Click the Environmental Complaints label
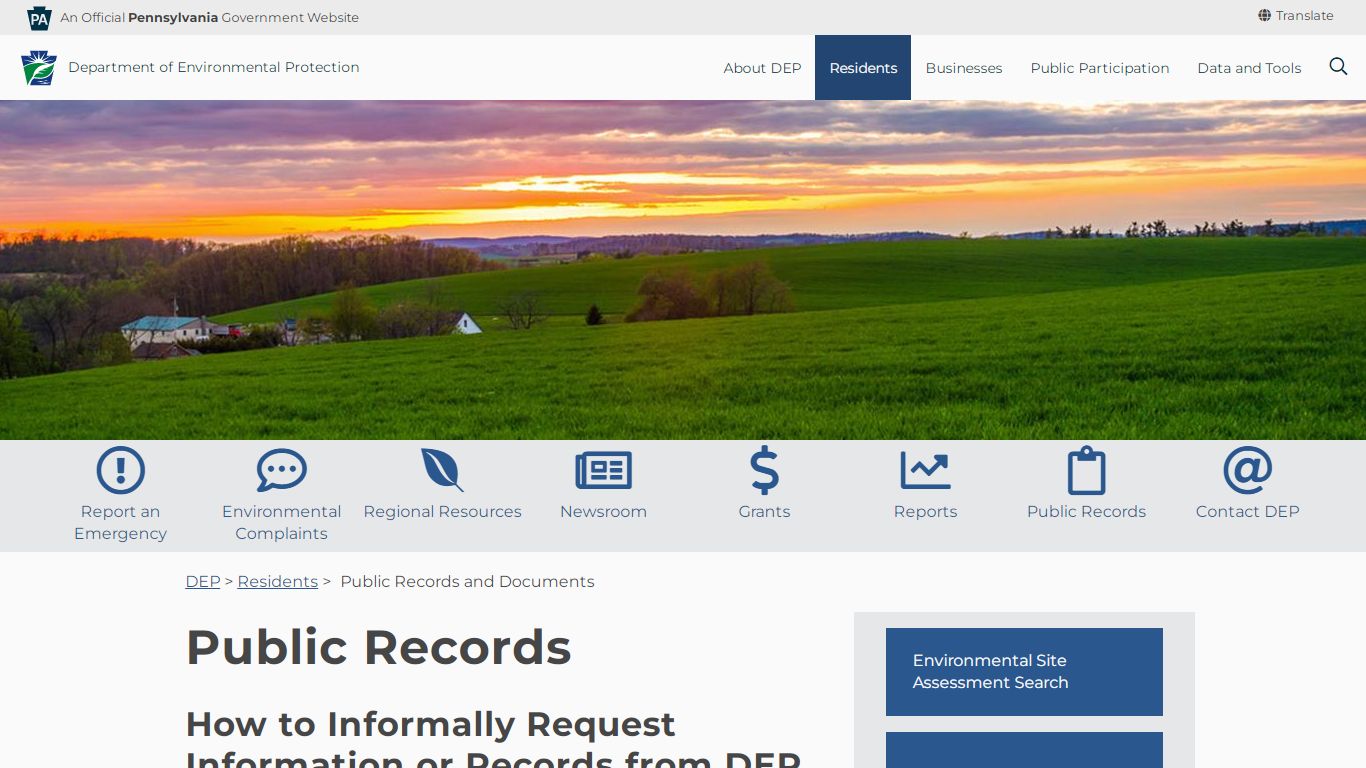This screenshot has width=1366, height=768. point(281,522)
